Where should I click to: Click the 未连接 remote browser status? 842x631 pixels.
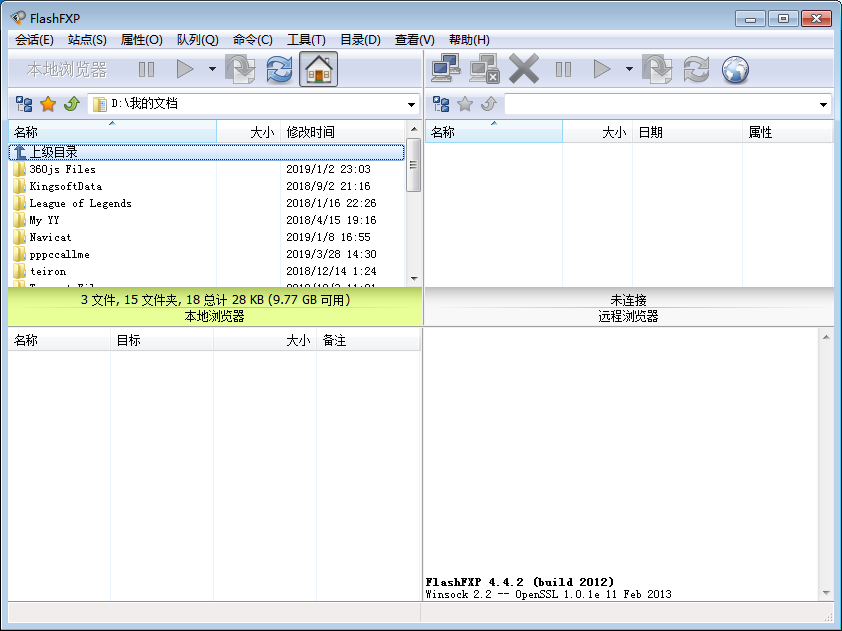tap(628, 300)
